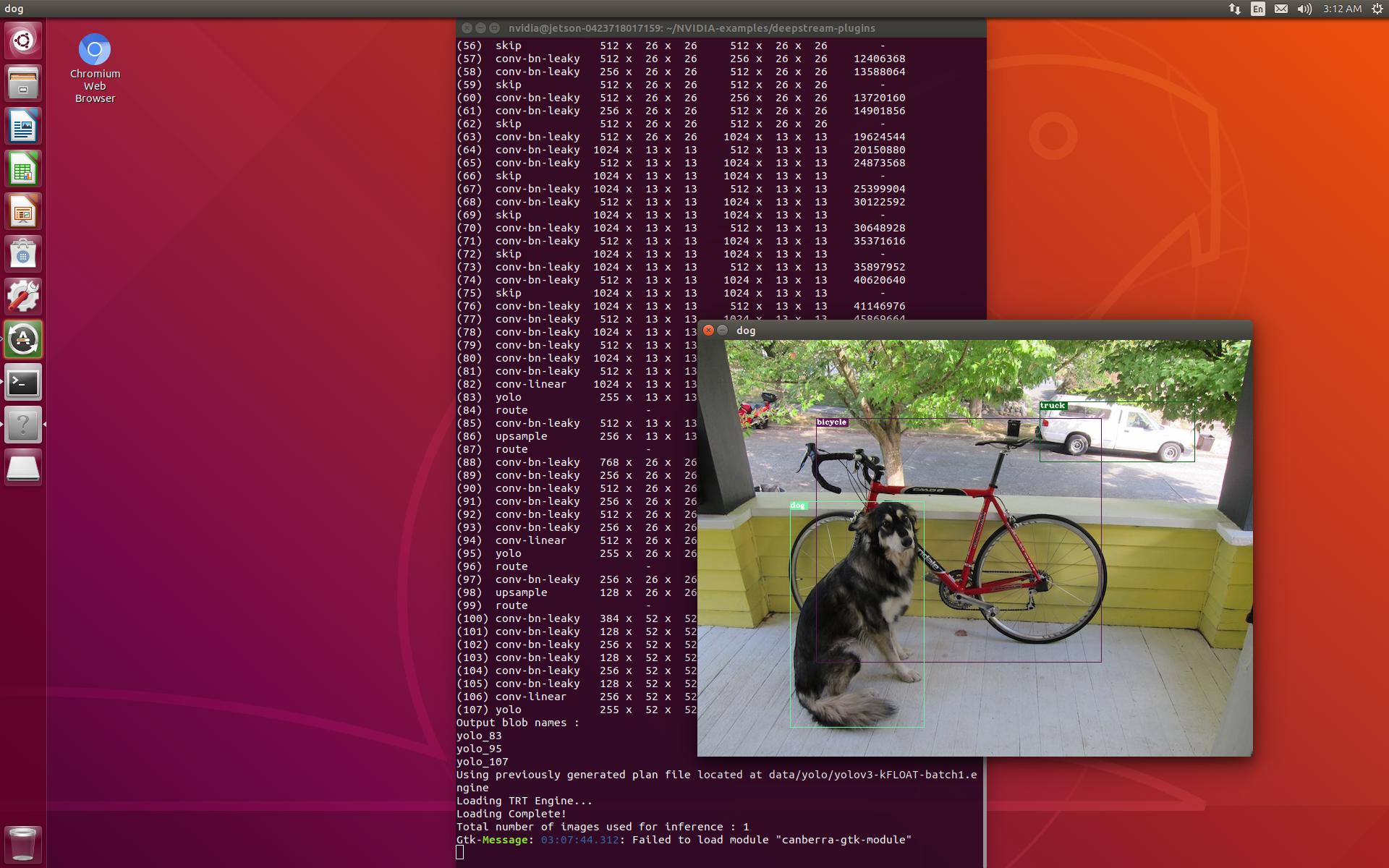Open LibreOffice Writer from the launcher
Viewport: 1389px width, 868px height.
point(23,127)
